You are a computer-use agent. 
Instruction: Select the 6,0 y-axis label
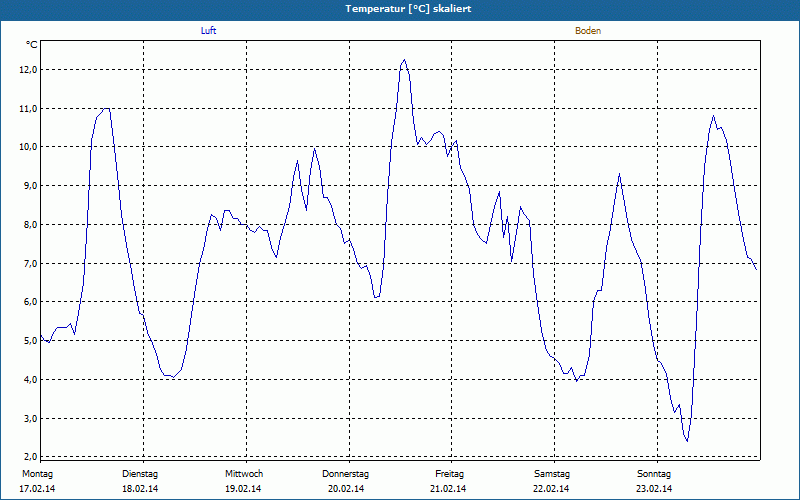click(x=30, y=302)
